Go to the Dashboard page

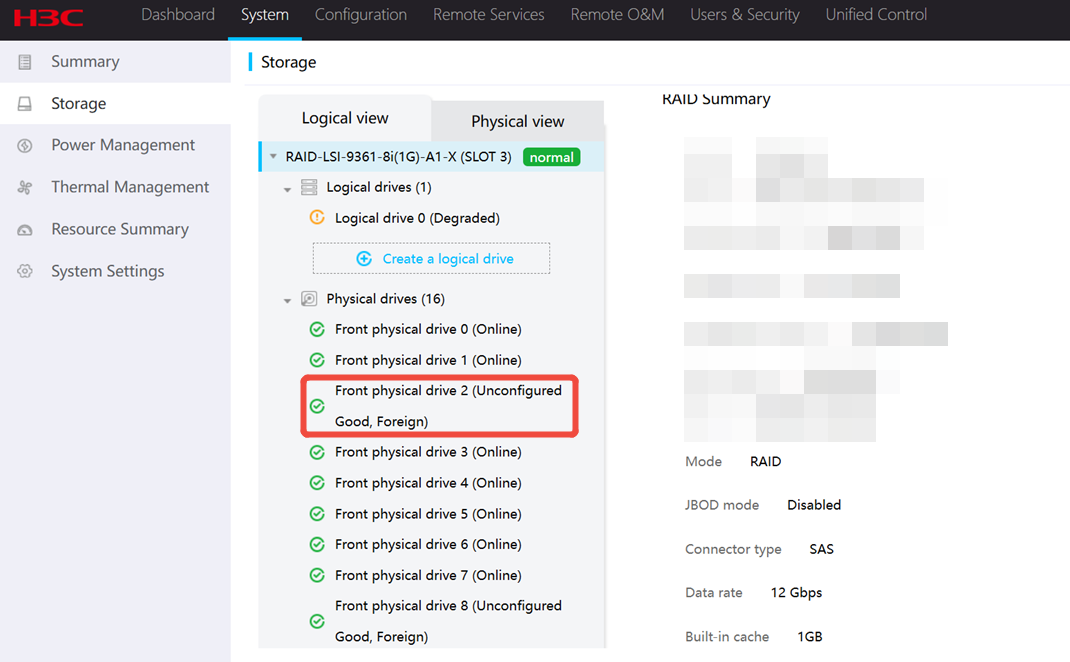tap(178, 15)
